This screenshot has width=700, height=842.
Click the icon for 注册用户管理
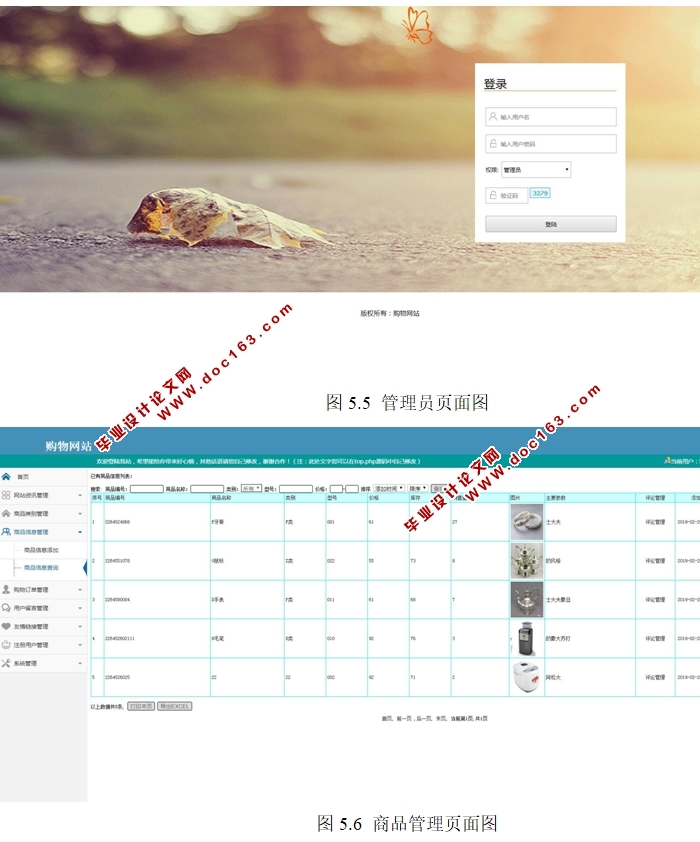6,644
